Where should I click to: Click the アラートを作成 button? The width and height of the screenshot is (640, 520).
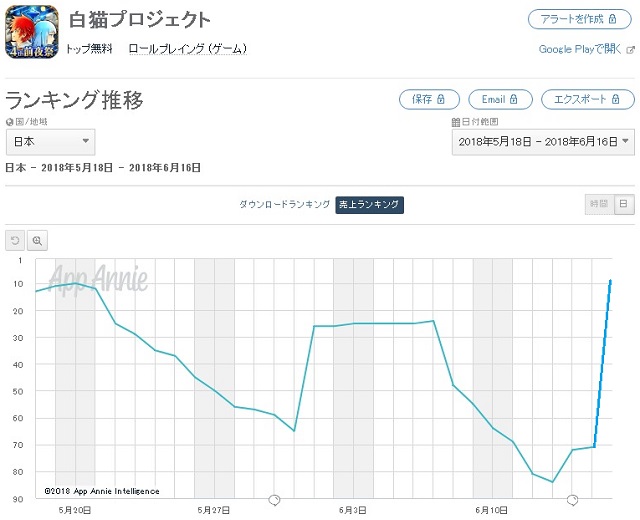click(x=580, y=20)
